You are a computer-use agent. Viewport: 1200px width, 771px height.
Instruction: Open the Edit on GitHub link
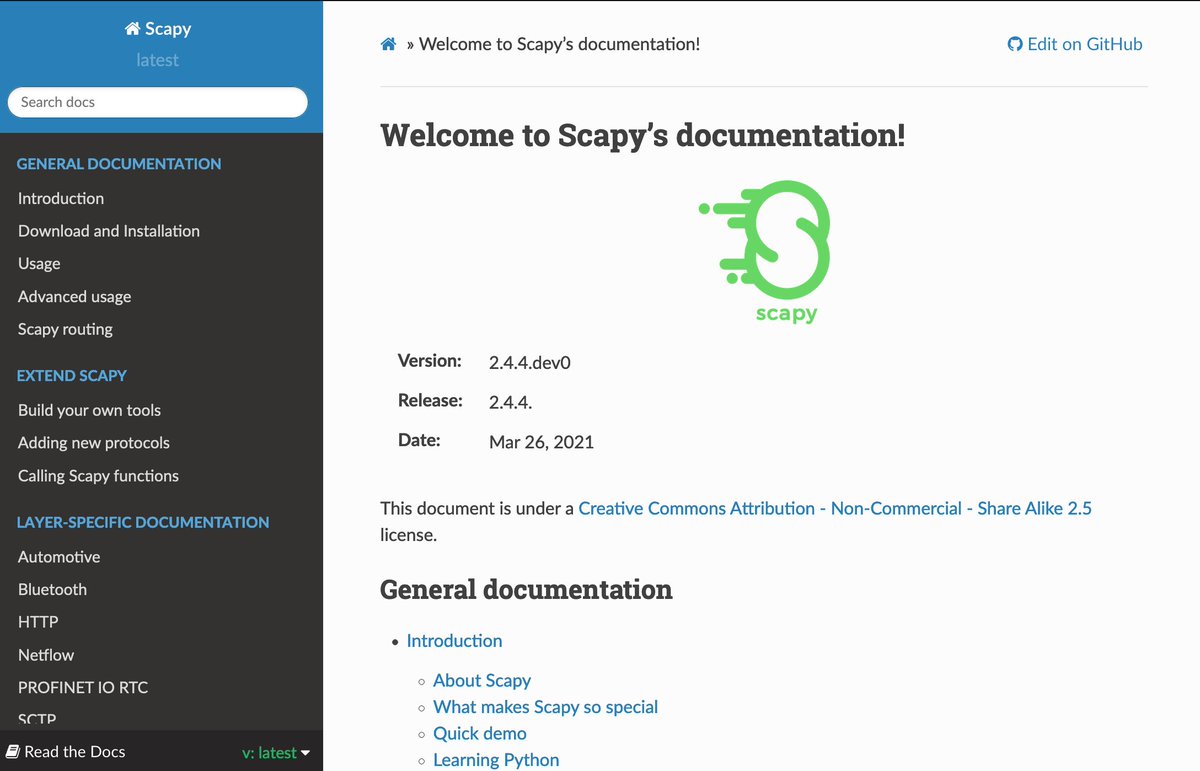click(1084, 43)
